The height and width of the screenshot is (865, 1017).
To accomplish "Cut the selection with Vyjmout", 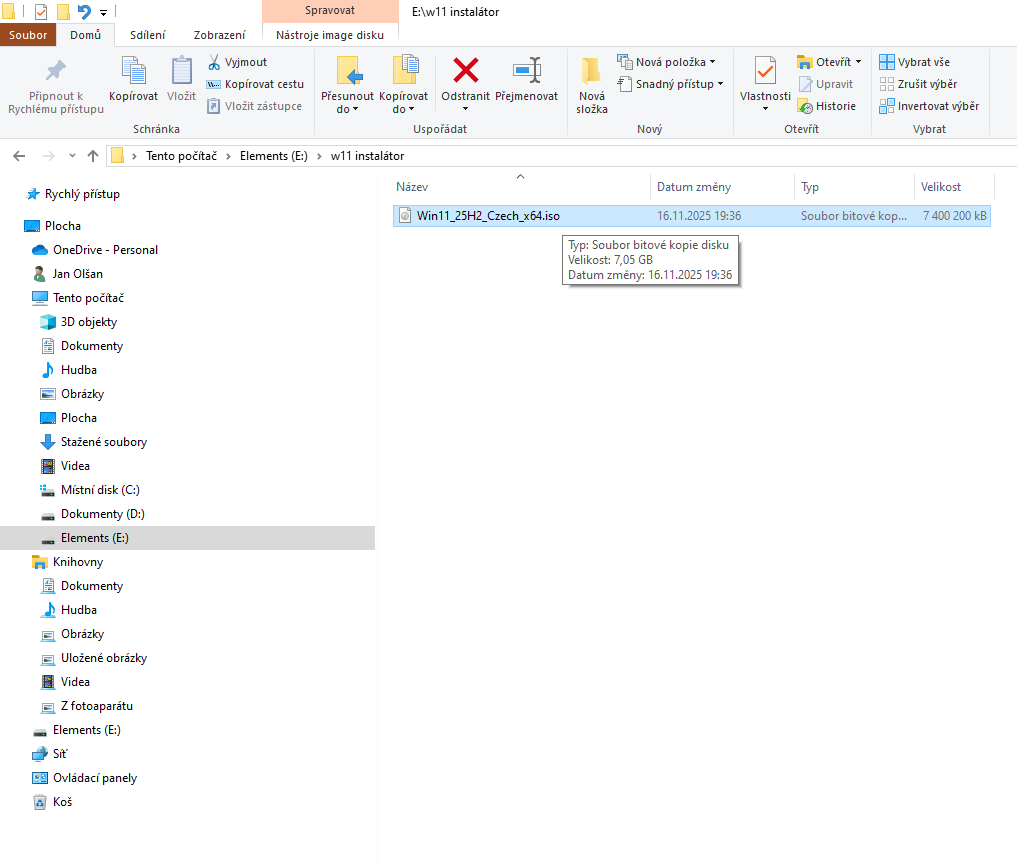I will pos(237,62).
